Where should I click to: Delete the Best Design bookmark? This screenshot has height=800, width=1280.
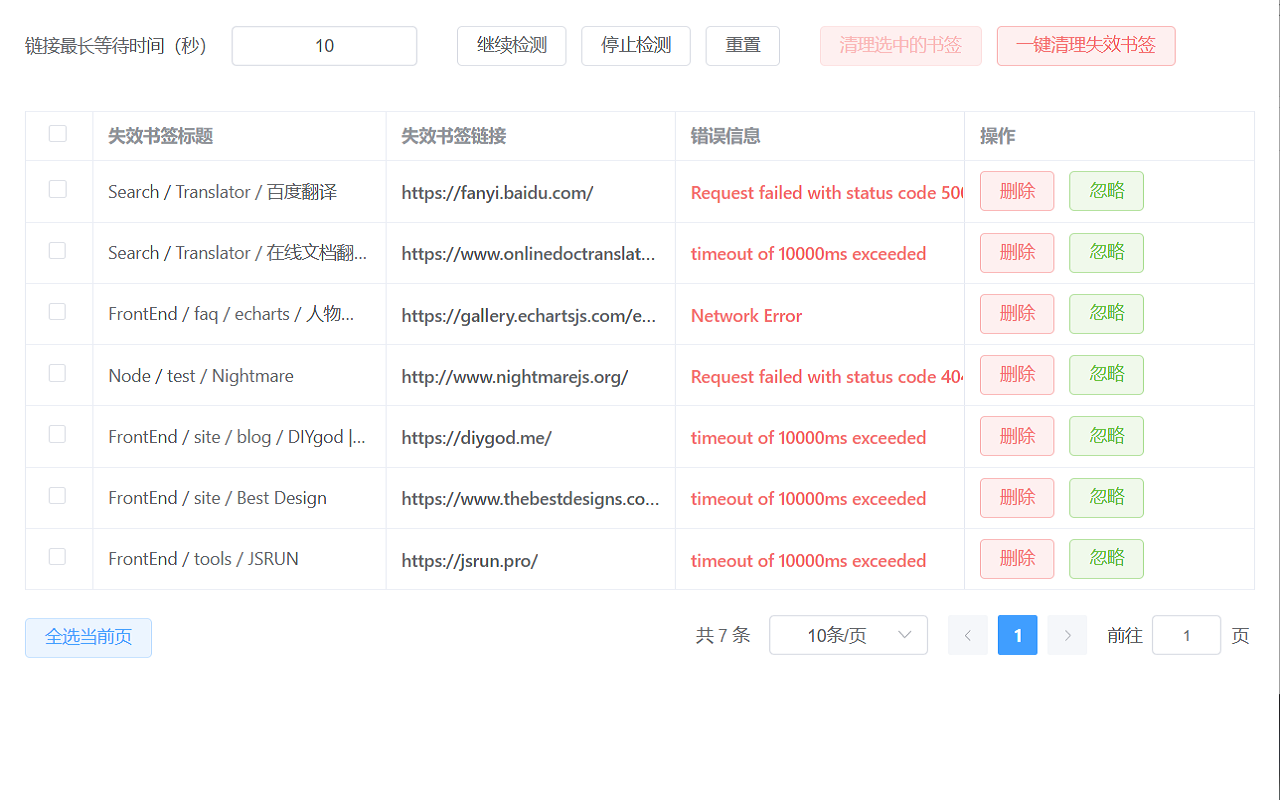tap(1017, 498)
